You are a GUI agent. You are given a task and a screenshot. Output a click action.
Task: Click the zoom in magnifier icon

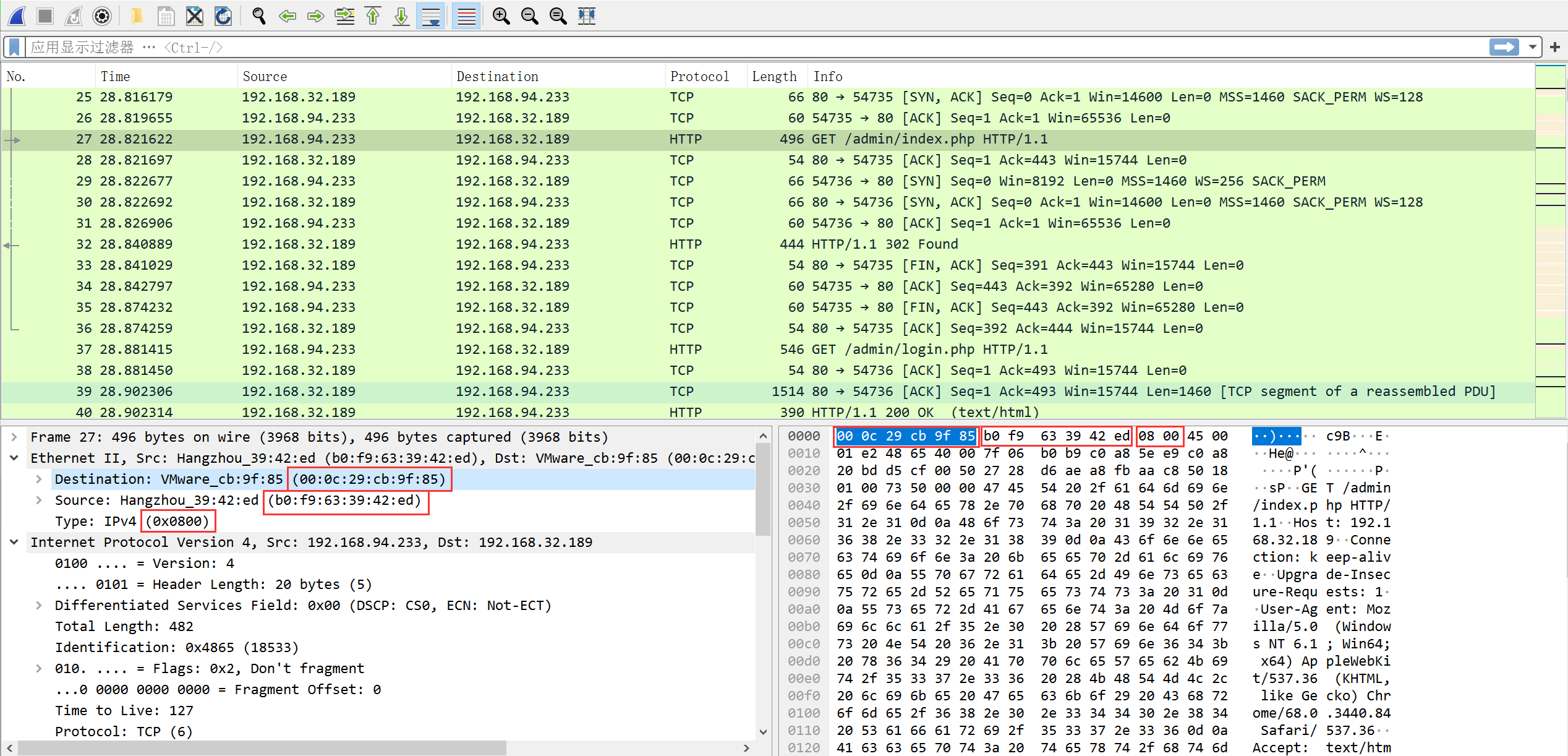[501, 15]
